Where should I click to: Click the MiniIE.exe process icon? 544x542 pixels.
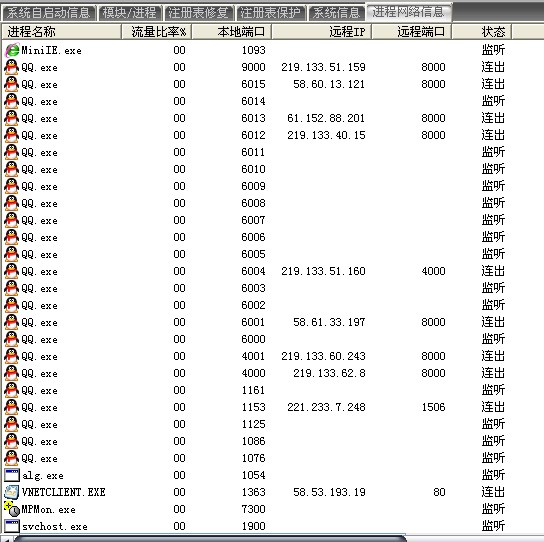12,50
